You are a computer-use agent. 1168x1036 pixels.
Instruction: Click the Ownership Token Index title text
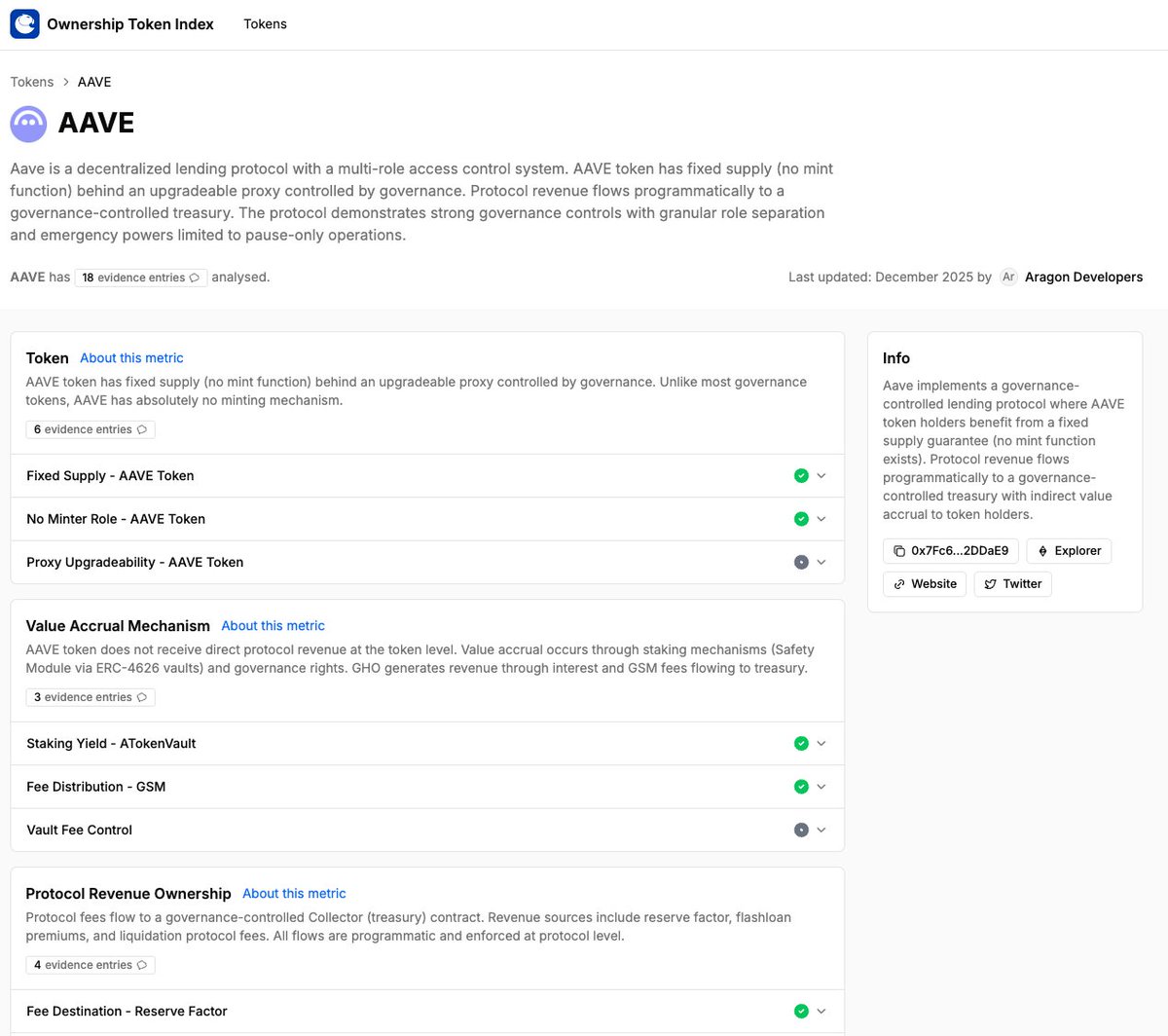[x=130, y=24]
